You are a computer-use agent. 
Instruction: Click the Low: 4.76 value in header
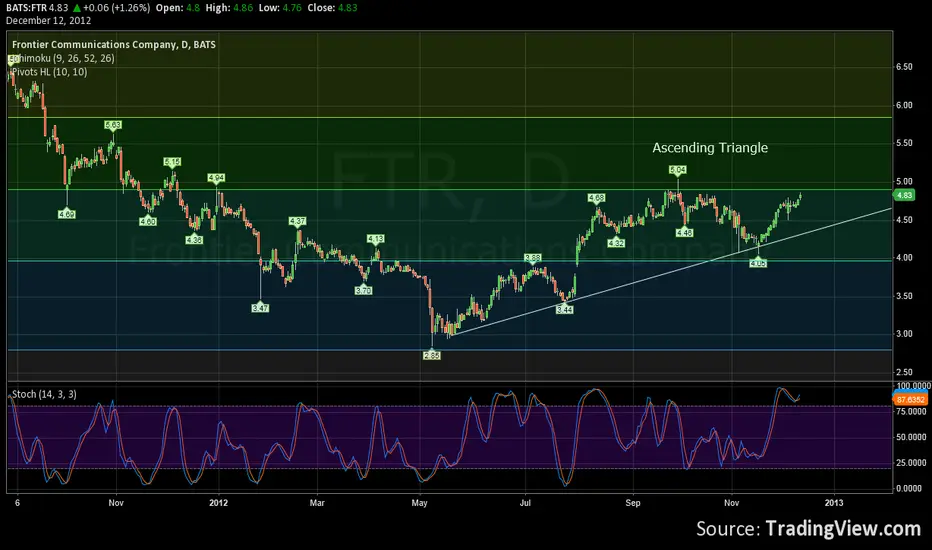click(x=279, y=8)
